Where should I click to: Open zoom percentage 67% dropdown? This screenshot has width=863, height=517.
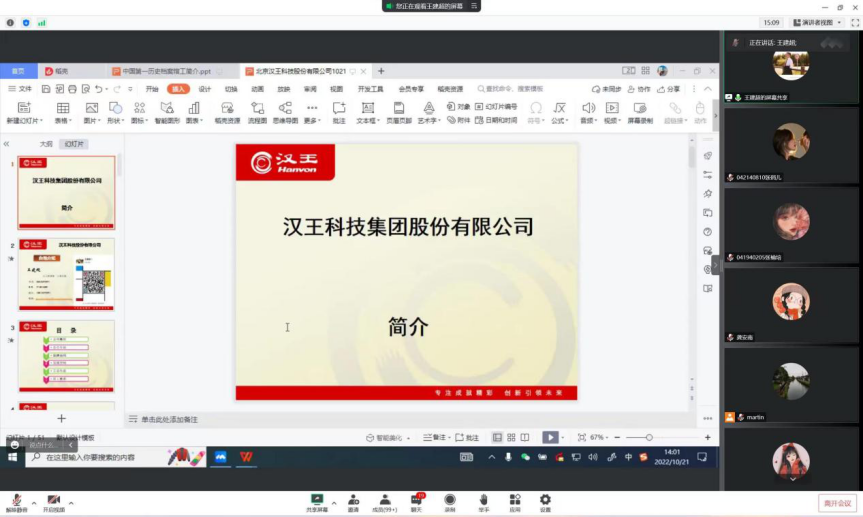[600, 437]
